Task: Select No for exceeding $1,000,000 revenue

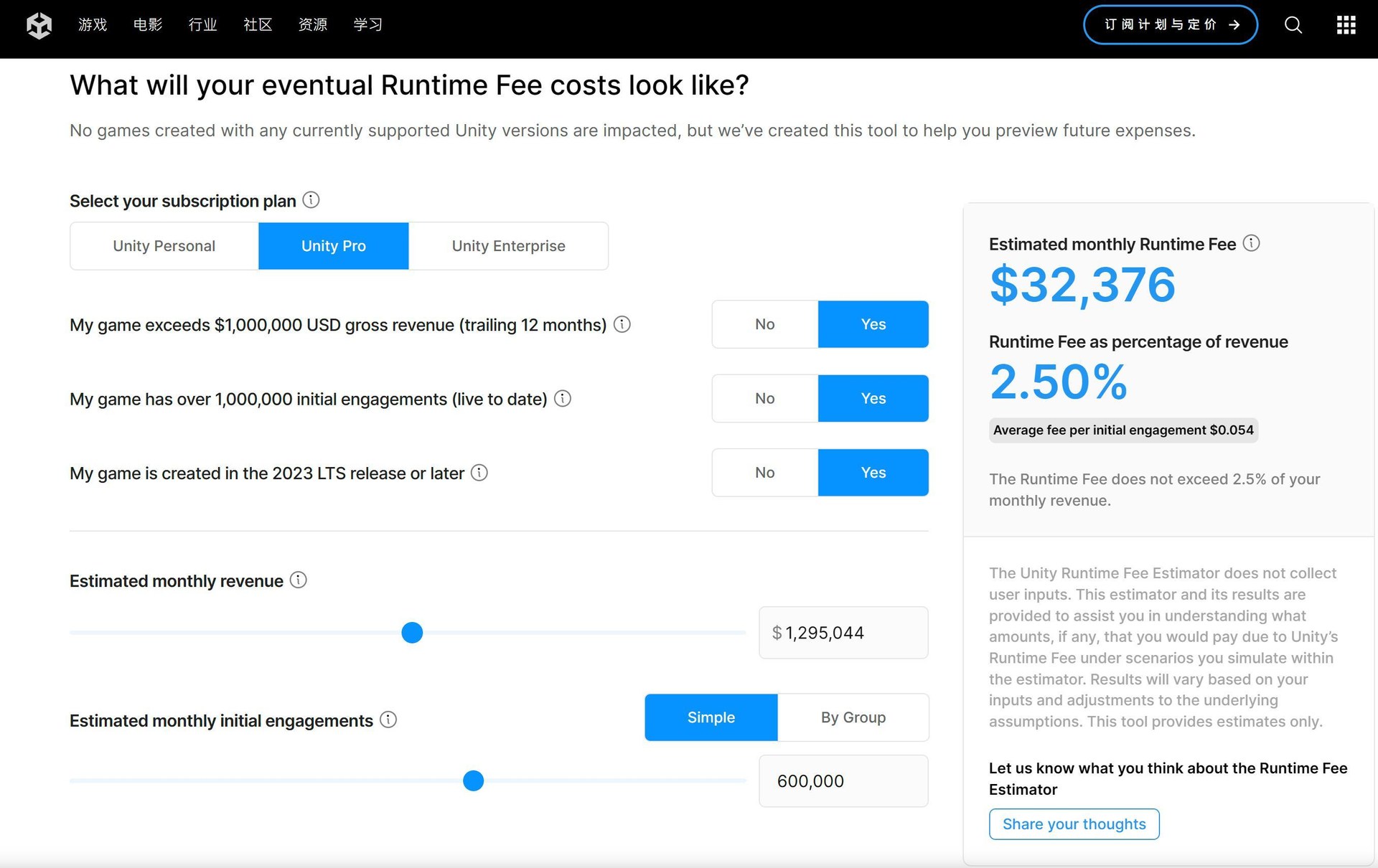Action: pos(764,324)
